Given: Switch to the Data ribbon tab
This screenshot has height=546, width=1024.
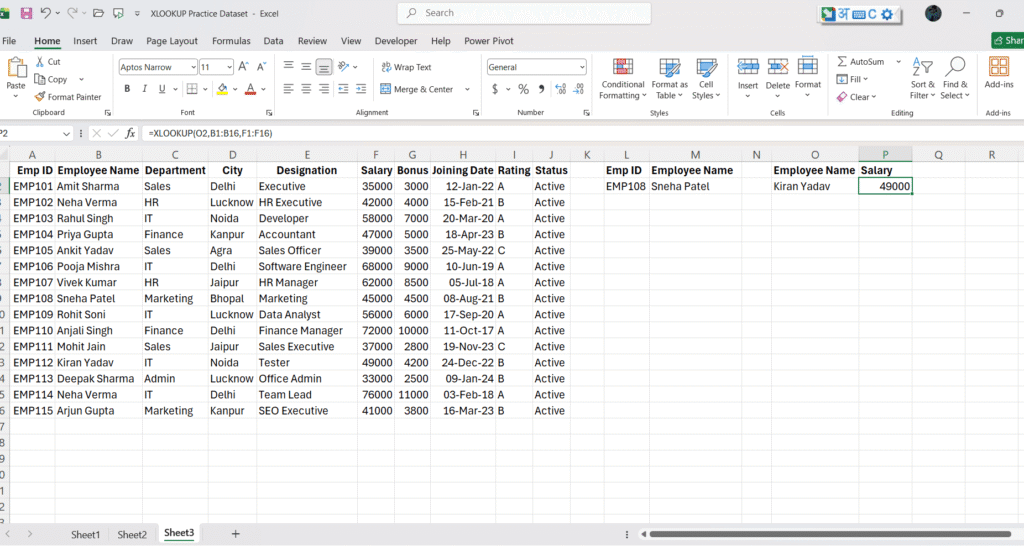Looking at the screenshot, I should [x=274, y=40].
